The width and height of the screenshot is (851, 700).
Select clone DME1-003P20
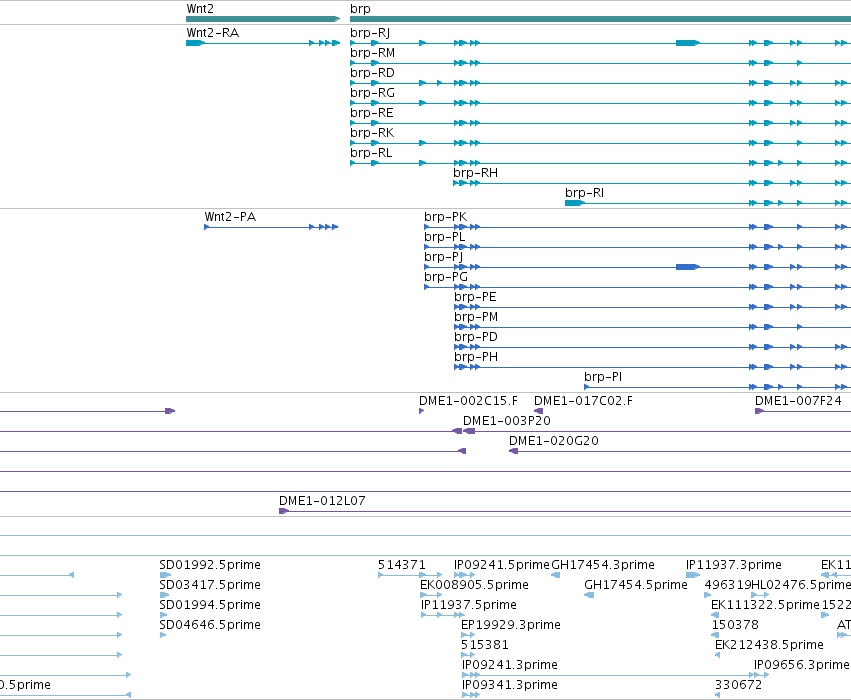[507, 421]
